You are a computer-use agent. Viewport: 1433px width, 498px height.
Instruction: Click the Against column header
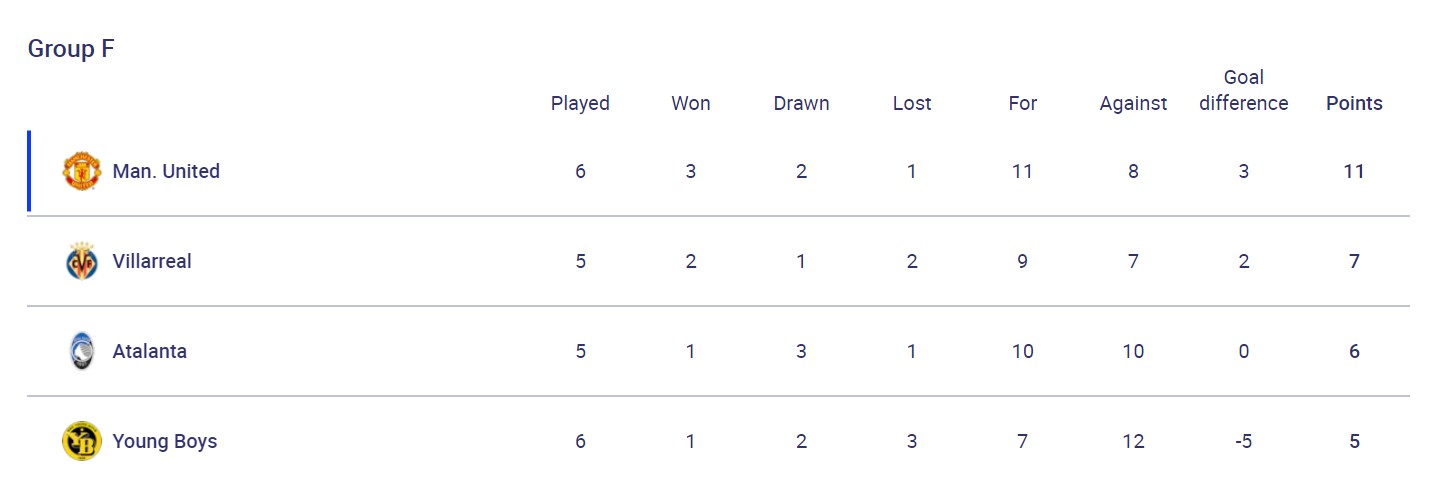(1133, 103)
